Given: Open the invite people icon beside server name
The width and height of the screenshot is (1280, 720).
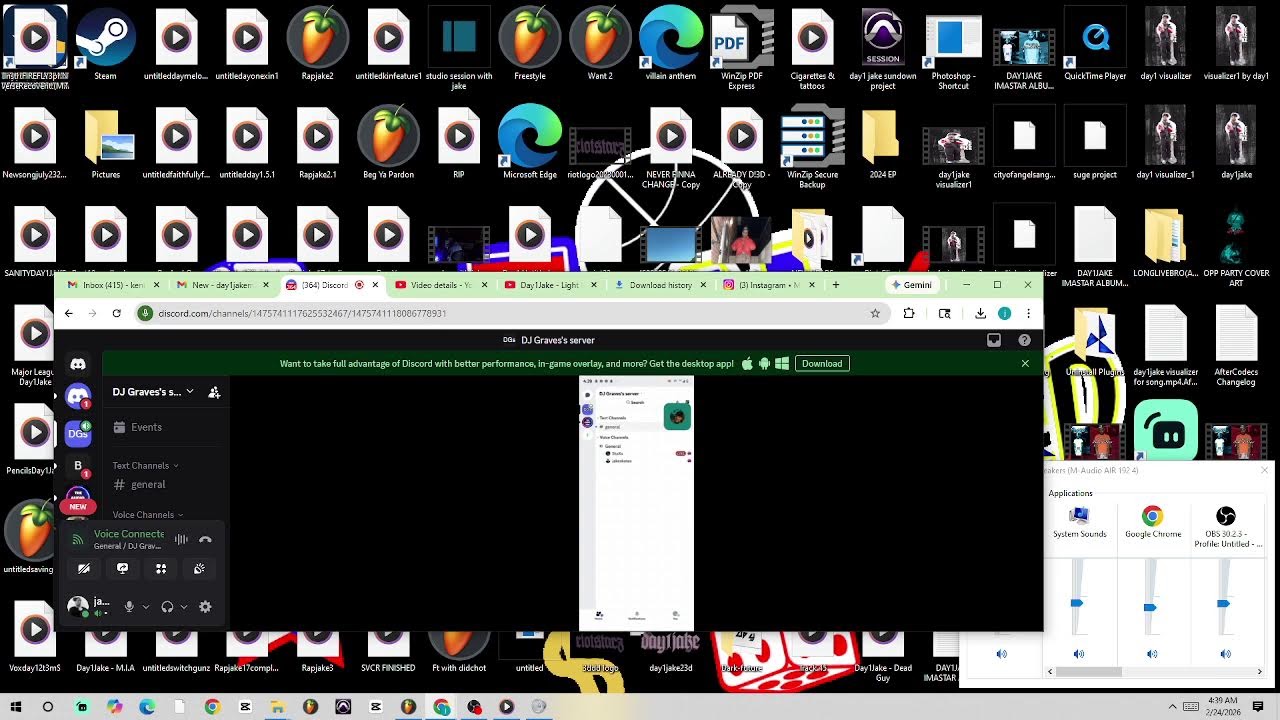Looking at the screenshot, I should [x=214, y=392].
